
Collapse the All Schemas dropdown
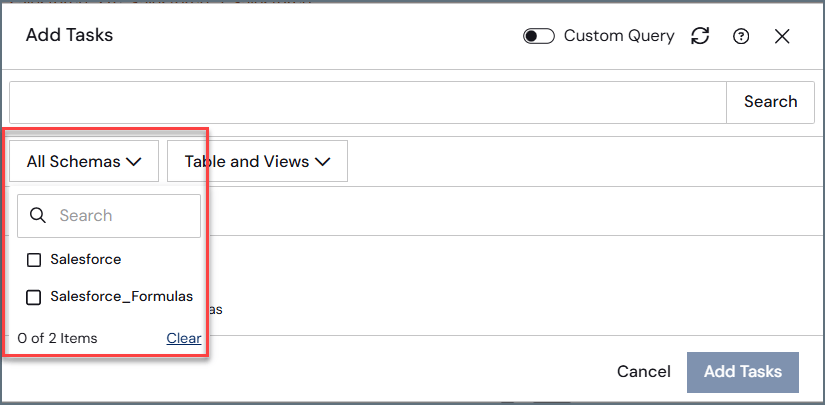pyautogui.click(x=84, y=161)
